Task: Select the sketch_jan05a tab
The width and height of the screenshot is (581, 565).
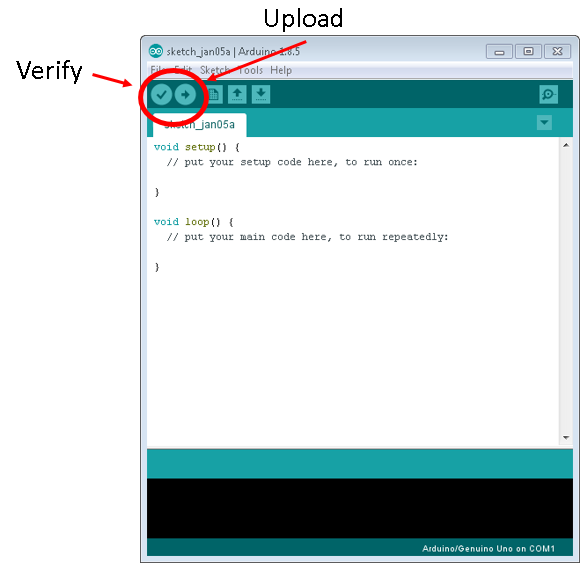Action: (x=200, y=125)
